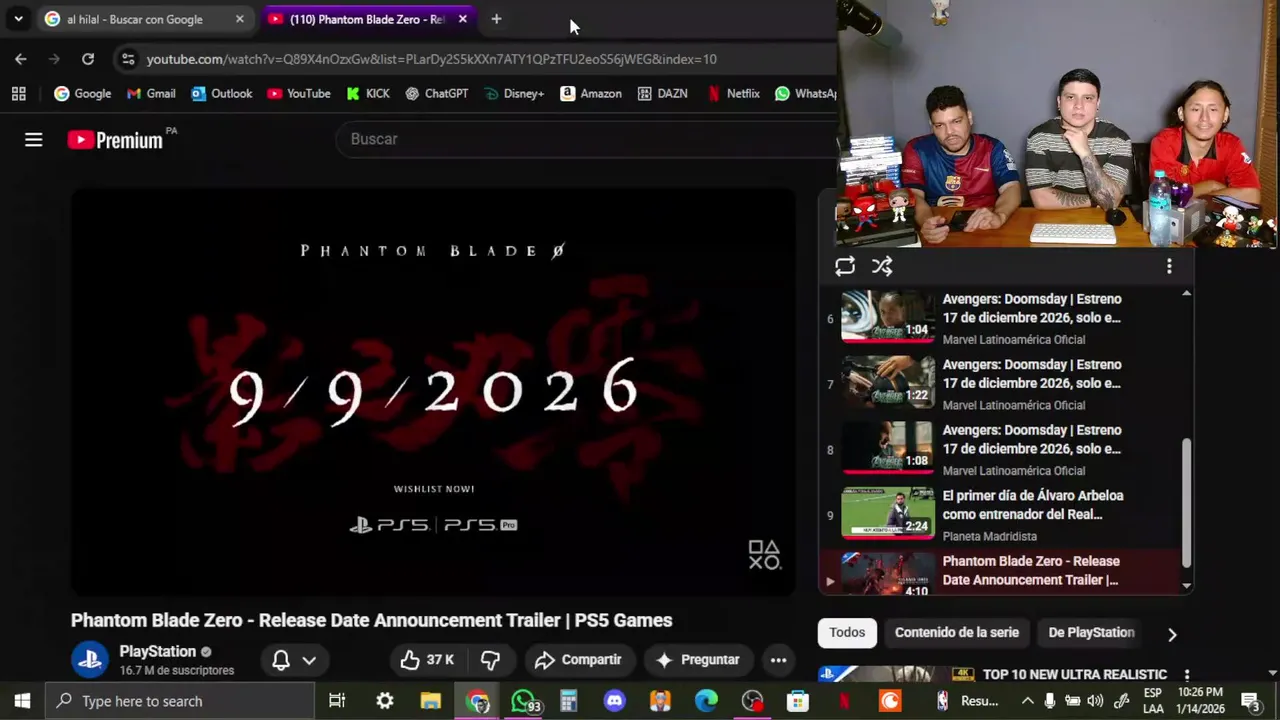The height and width of the screenshot is (720, 1280).
Task: Select the De PlayStation chip
Action: click(1091, 632)
